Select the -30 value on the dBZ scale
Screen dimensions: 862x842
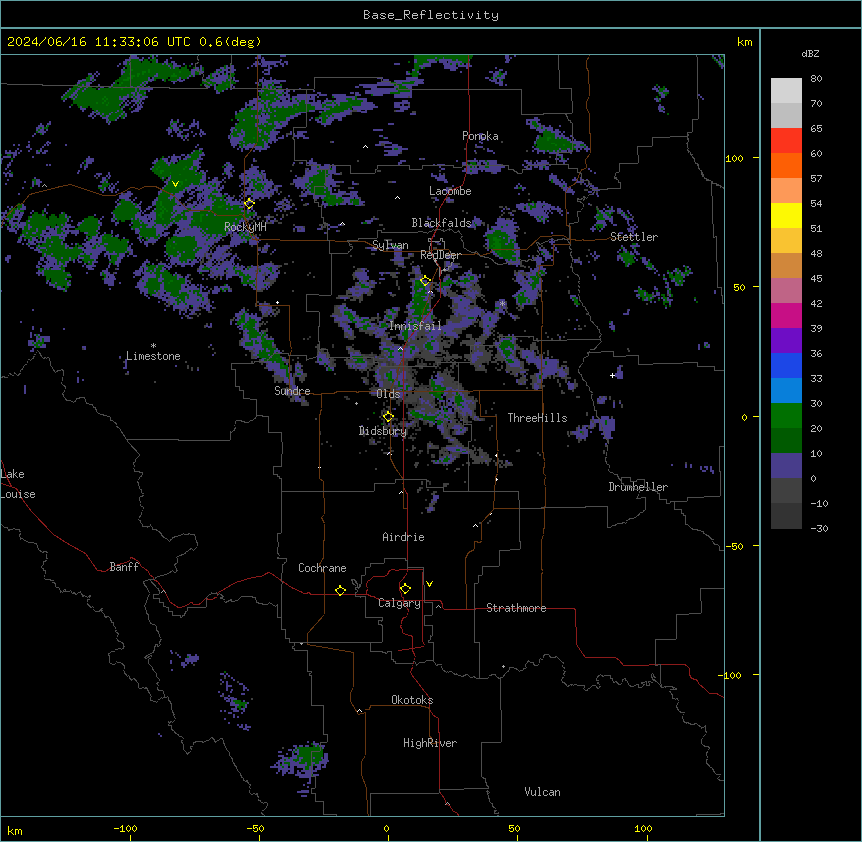coord(819,529)
